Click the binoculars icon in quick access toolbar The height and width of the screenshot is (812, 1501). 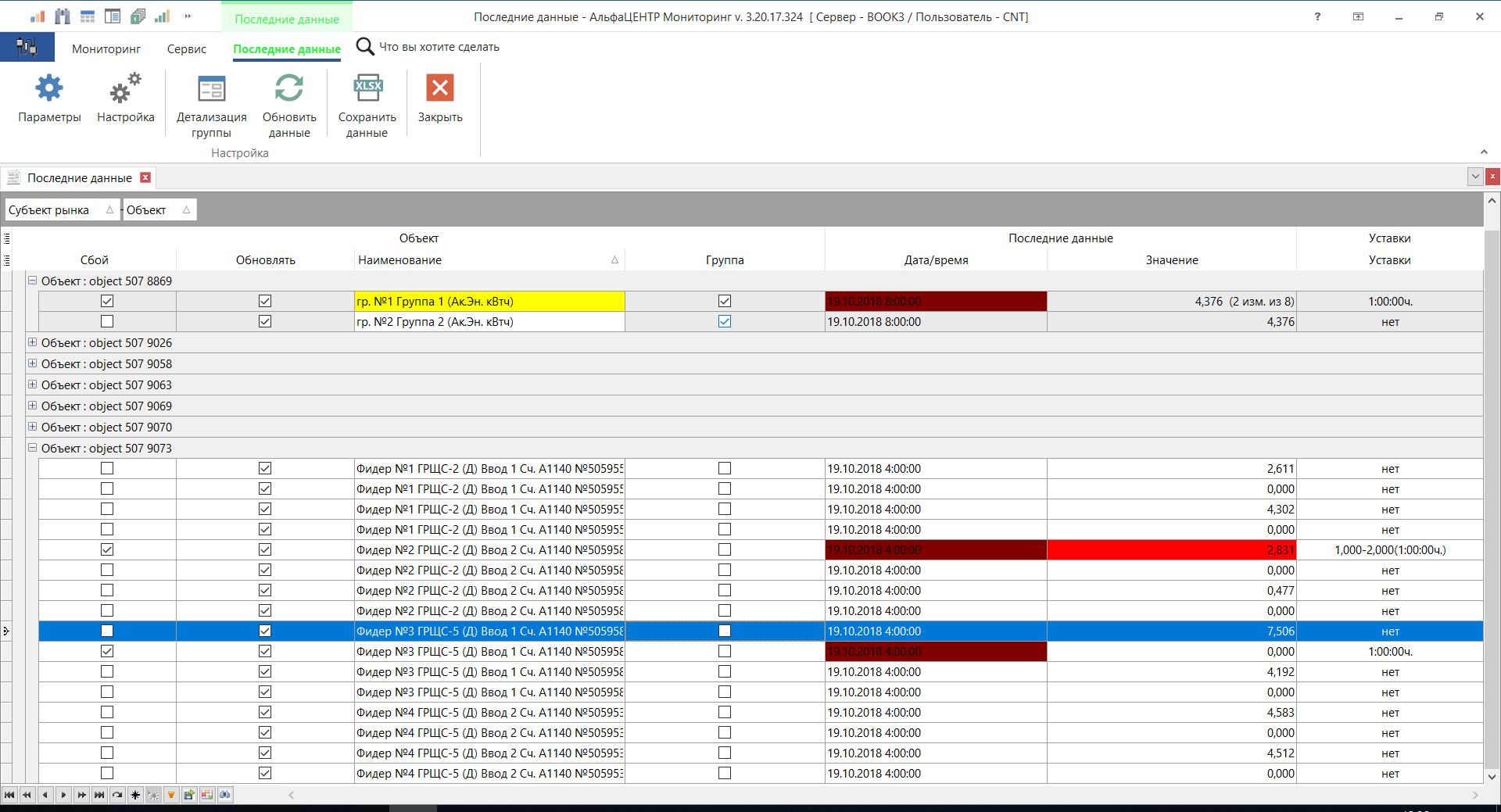[62, 16]
